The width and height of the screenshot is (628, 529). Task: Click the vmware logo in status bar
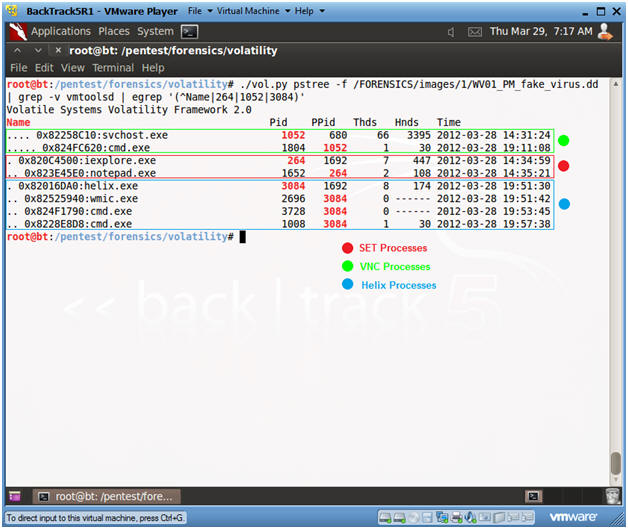573,517
